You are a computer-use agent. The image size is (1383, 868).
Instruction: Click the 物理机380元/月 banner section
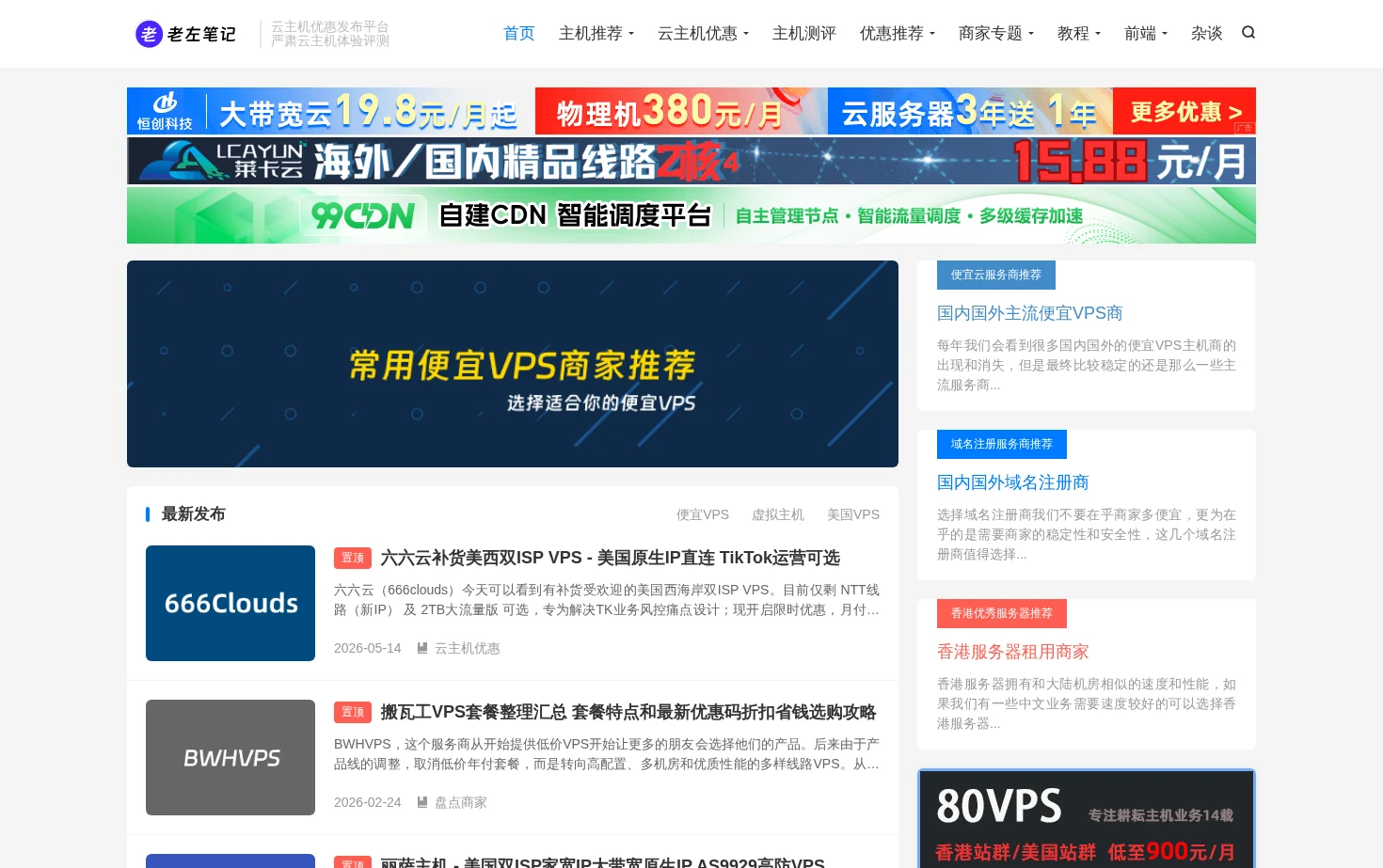pos(681,111)
